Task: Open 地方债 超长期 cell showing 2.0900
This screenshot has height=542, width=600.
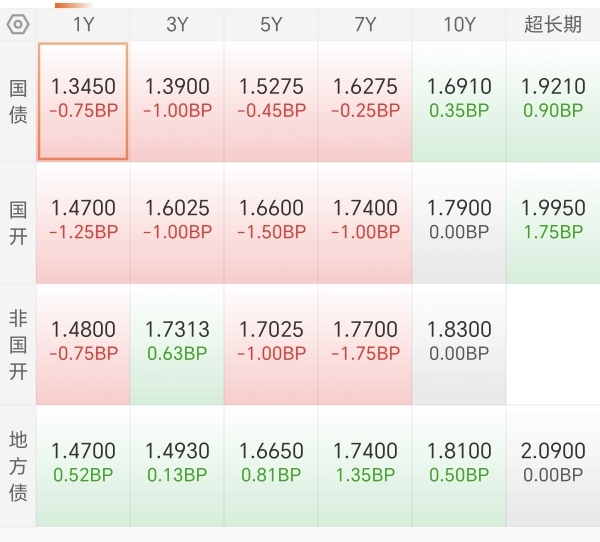Action: tap(553, 466)
